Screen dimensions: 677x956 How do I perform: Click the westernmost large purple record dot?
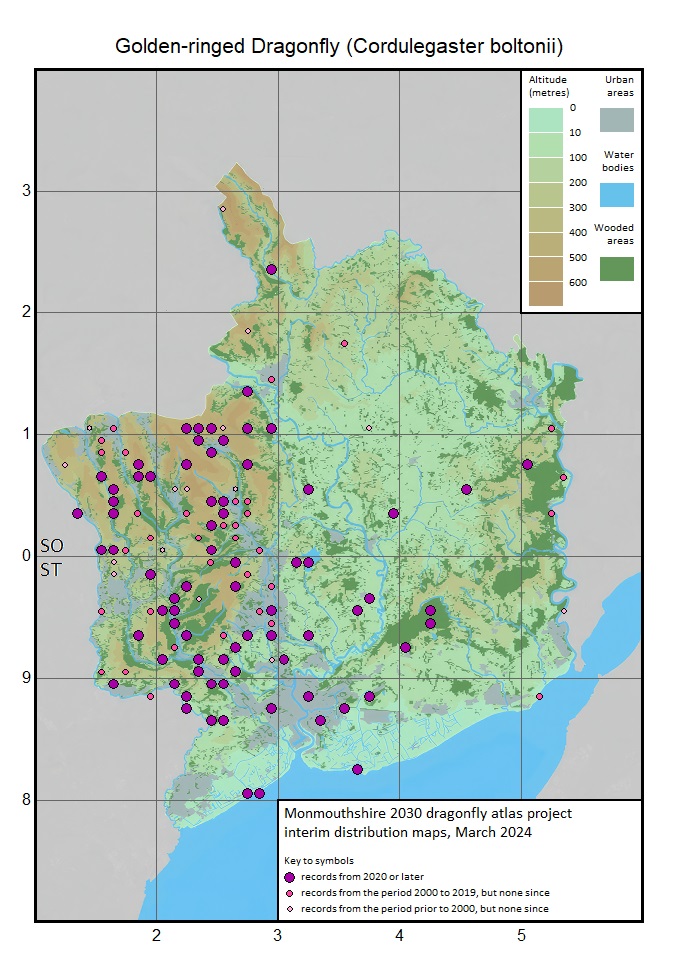[x=77, y=513]
